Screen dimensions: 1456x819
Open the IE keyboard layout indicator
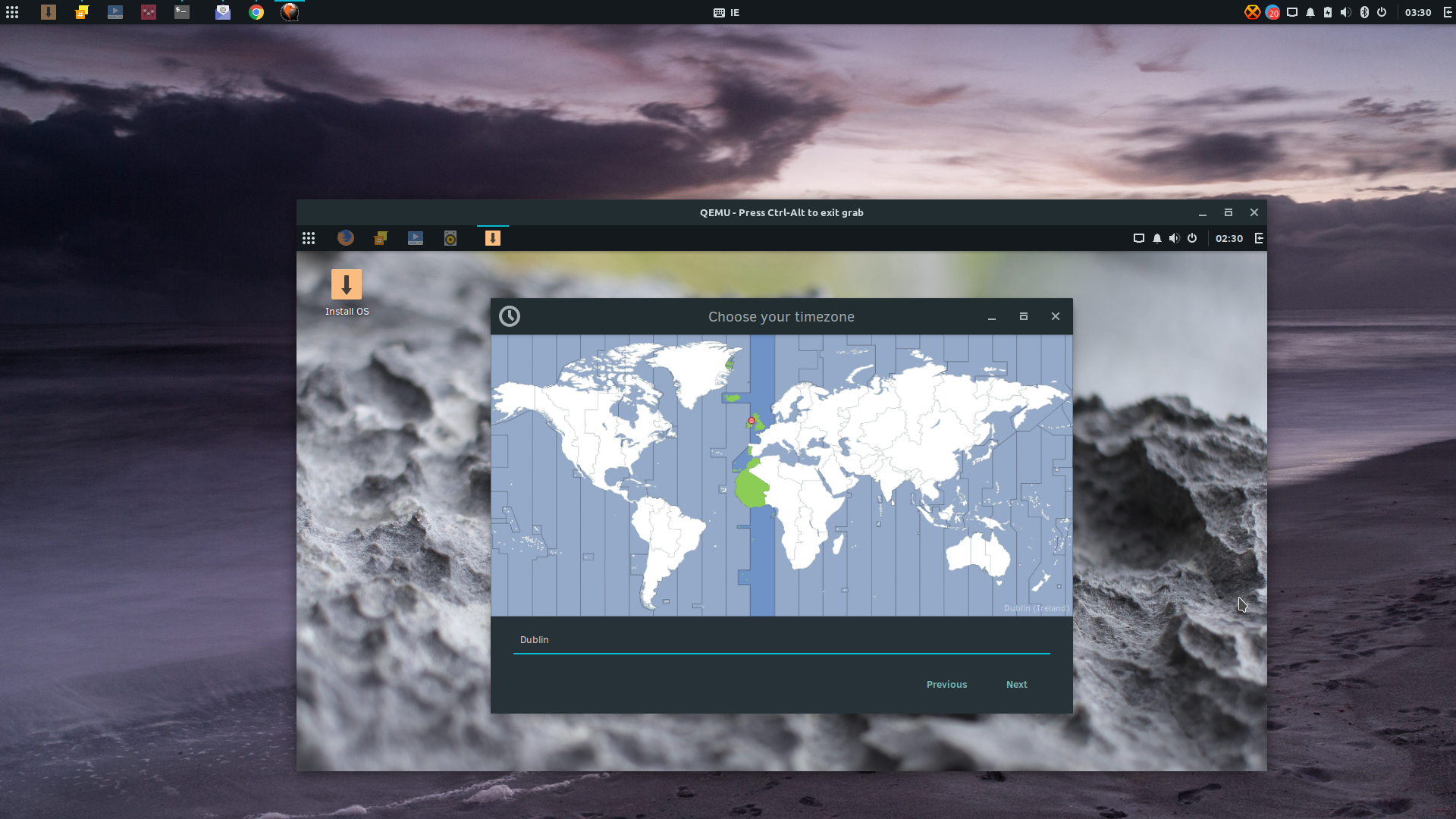click(x=726, y=12)
